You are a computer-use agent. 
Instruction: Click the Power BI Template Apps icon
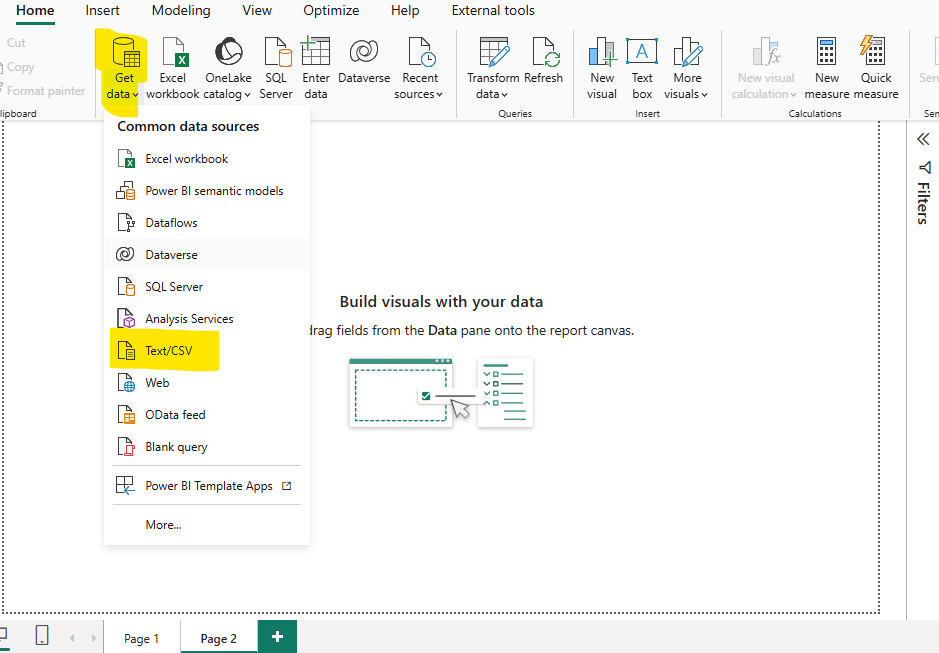125,485
